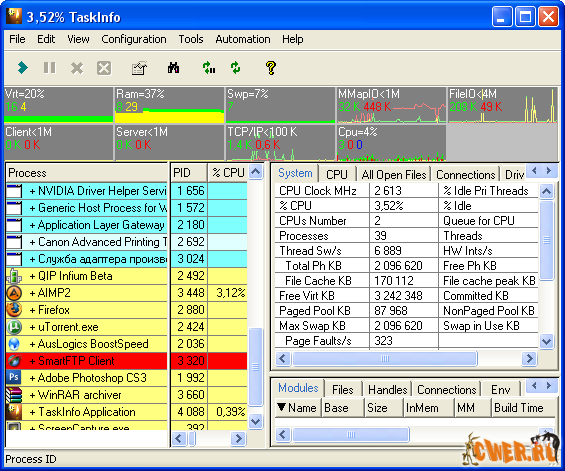Click the QIP Infium Beta process icon

(x=14, y=276)
